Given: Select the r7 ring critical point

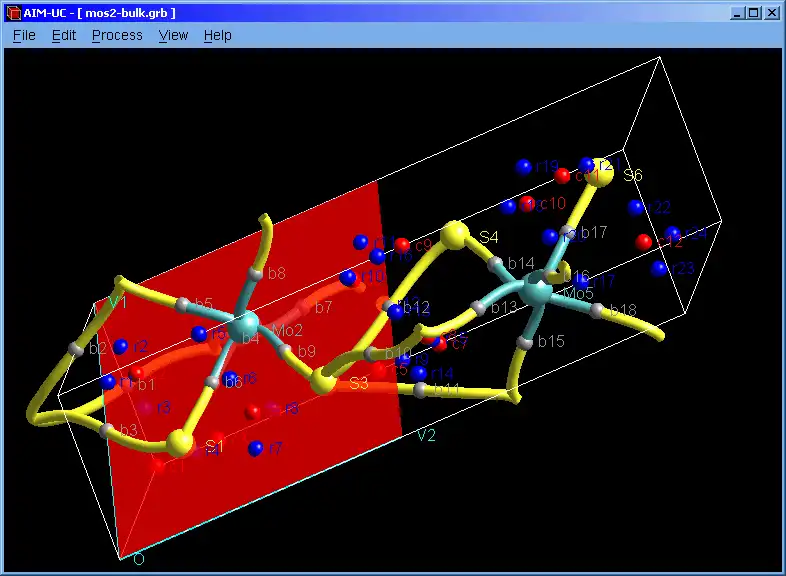Looking at the screenshot, I should pos(256,448).
